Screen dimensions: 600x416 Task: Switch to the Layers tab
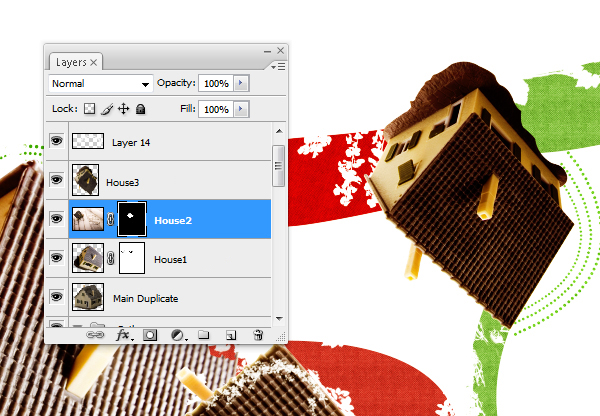pyautogui.click(x=71, y=62)
